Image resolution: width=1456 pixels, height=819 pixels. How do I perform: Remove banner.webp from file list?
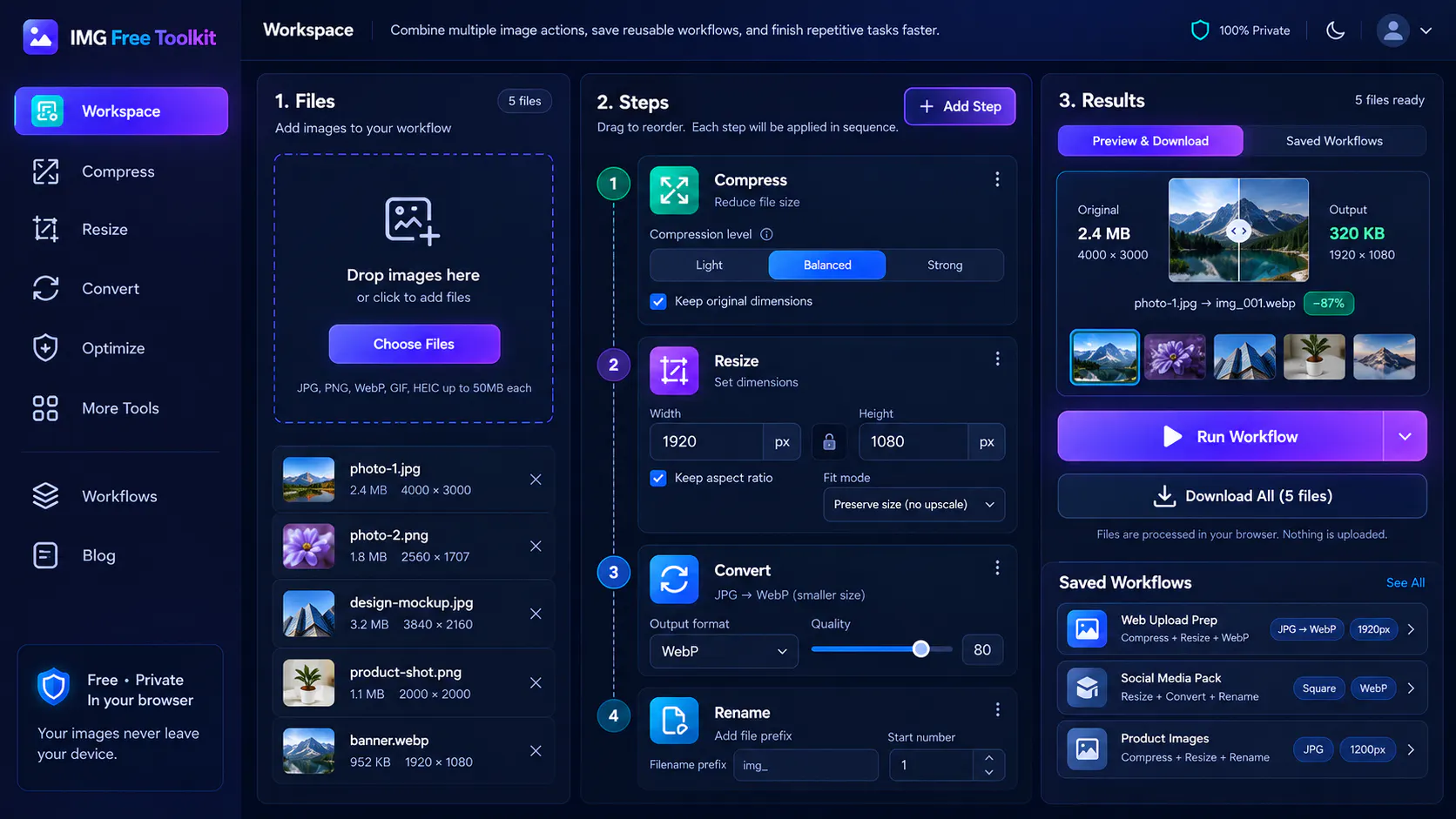[x=536, y=751]
